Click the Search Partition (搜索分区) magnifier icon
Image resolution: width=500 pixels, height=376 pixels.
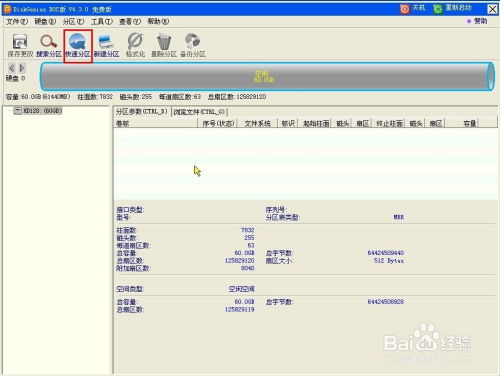pyautogui.click(x=49, y=45)
